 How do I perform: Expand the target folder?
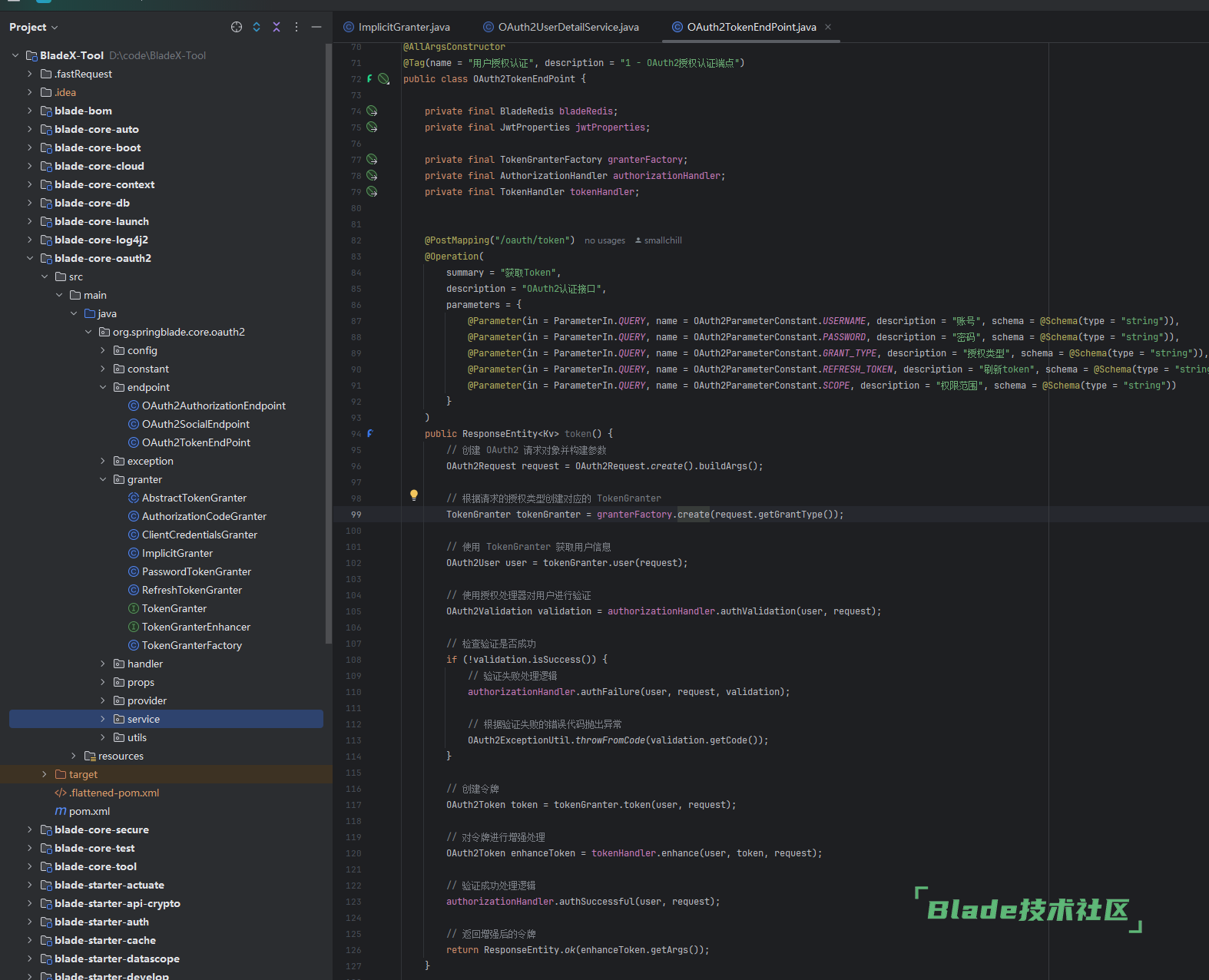pyautogui.click(x=45, y=774)
